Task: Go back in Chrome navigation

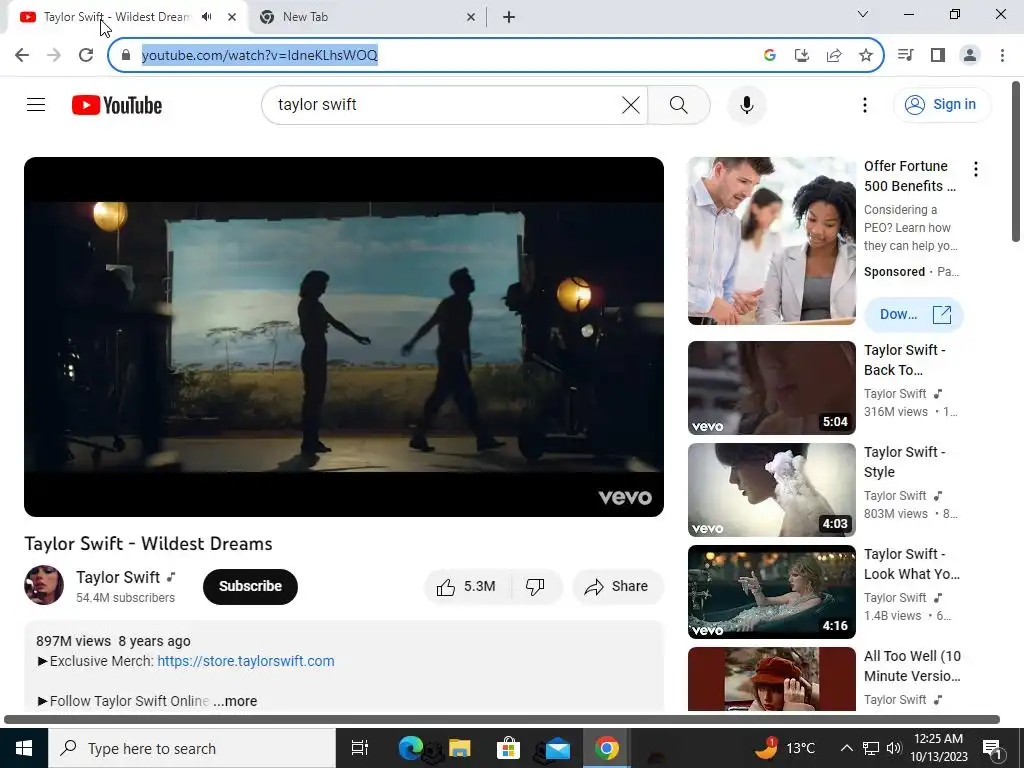Action: (22, 55)
